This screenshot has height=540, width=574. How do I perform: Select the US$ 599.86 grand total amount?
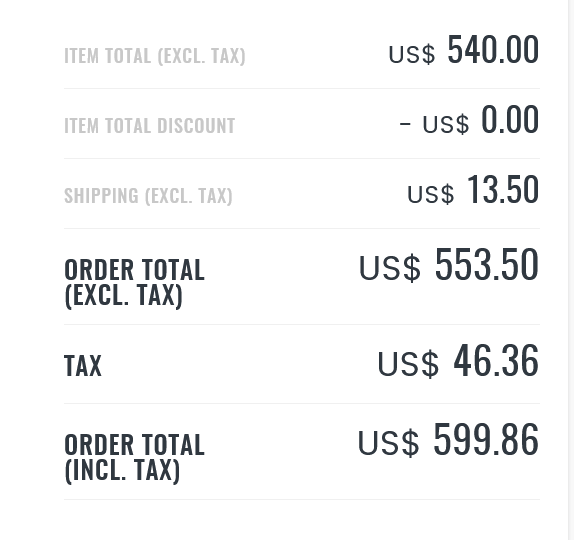pos(448,439)
